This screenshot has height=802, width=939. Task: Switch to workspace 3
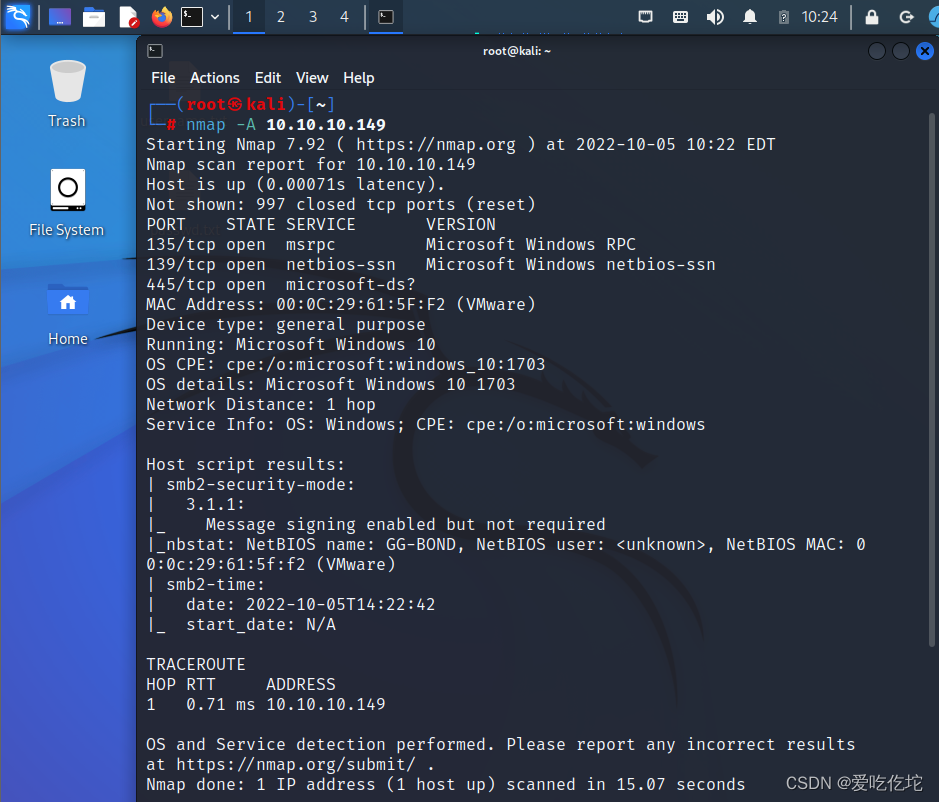pyautogui.click(x=312, y=17)
